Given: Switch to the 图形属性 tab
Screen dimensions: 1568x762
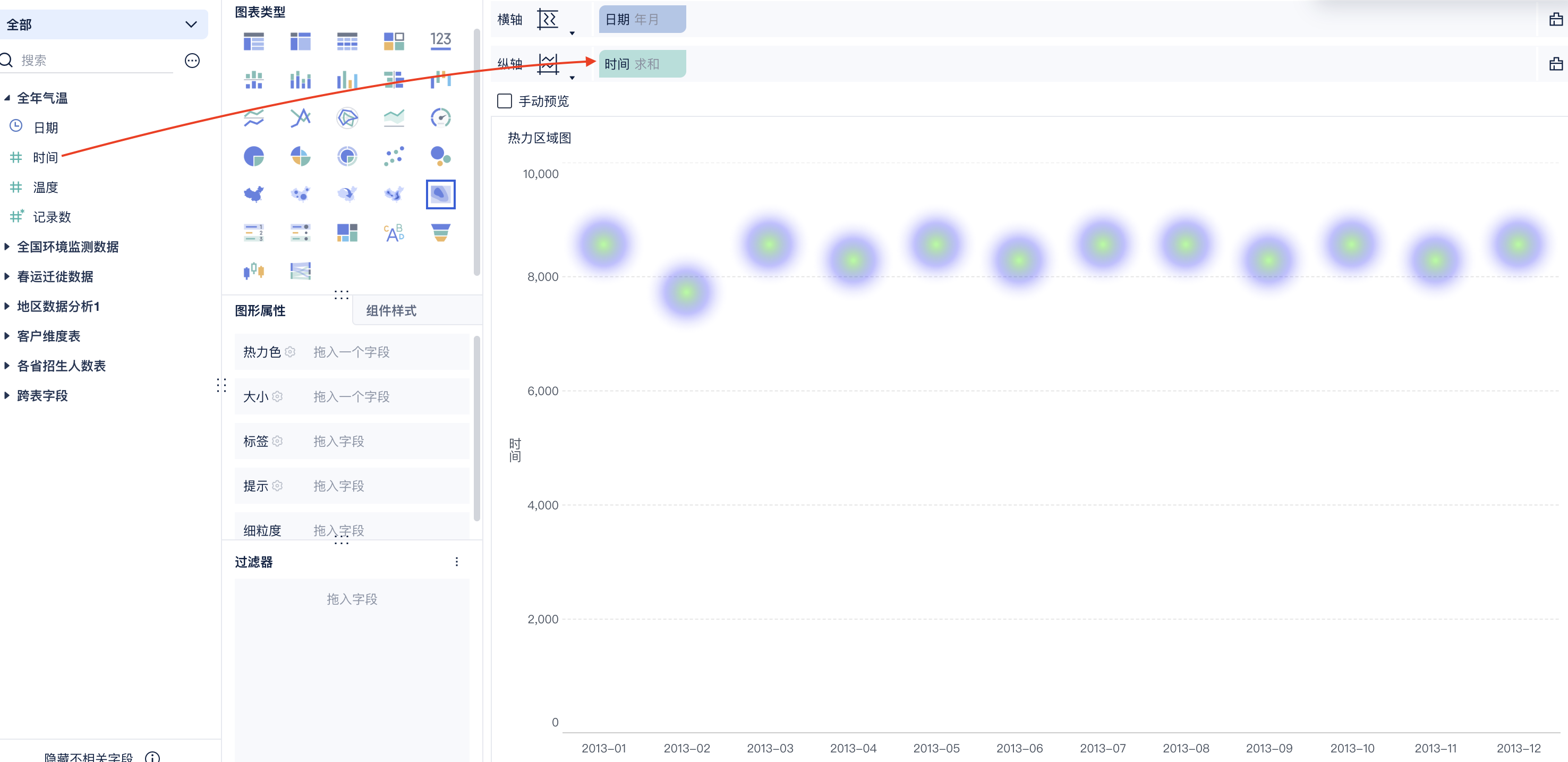Looking at the screenshot, I should pos(260,311).
